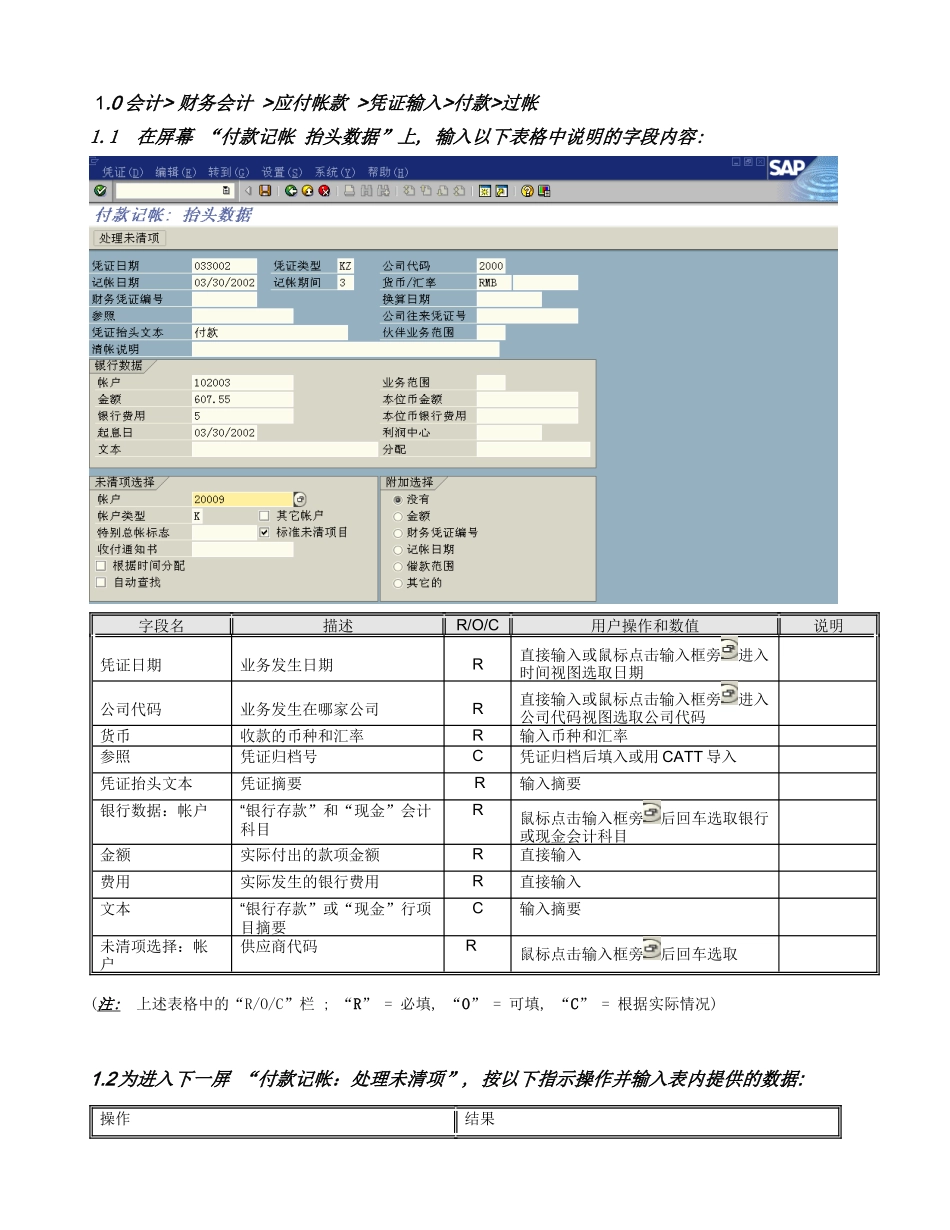
Task: Click the Previous Page navigation icon
Action: [x=424, y=190]
